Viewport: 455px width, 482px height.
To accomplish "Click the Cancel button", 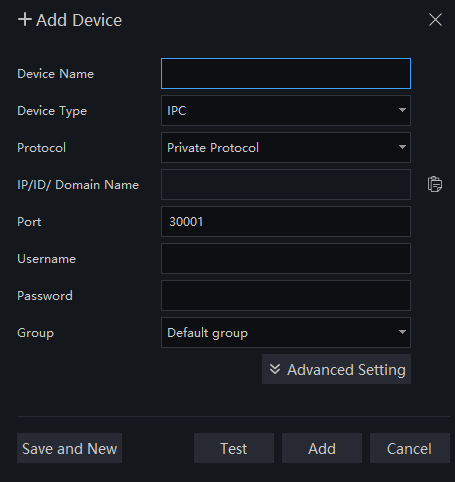I will pos(410,448).
